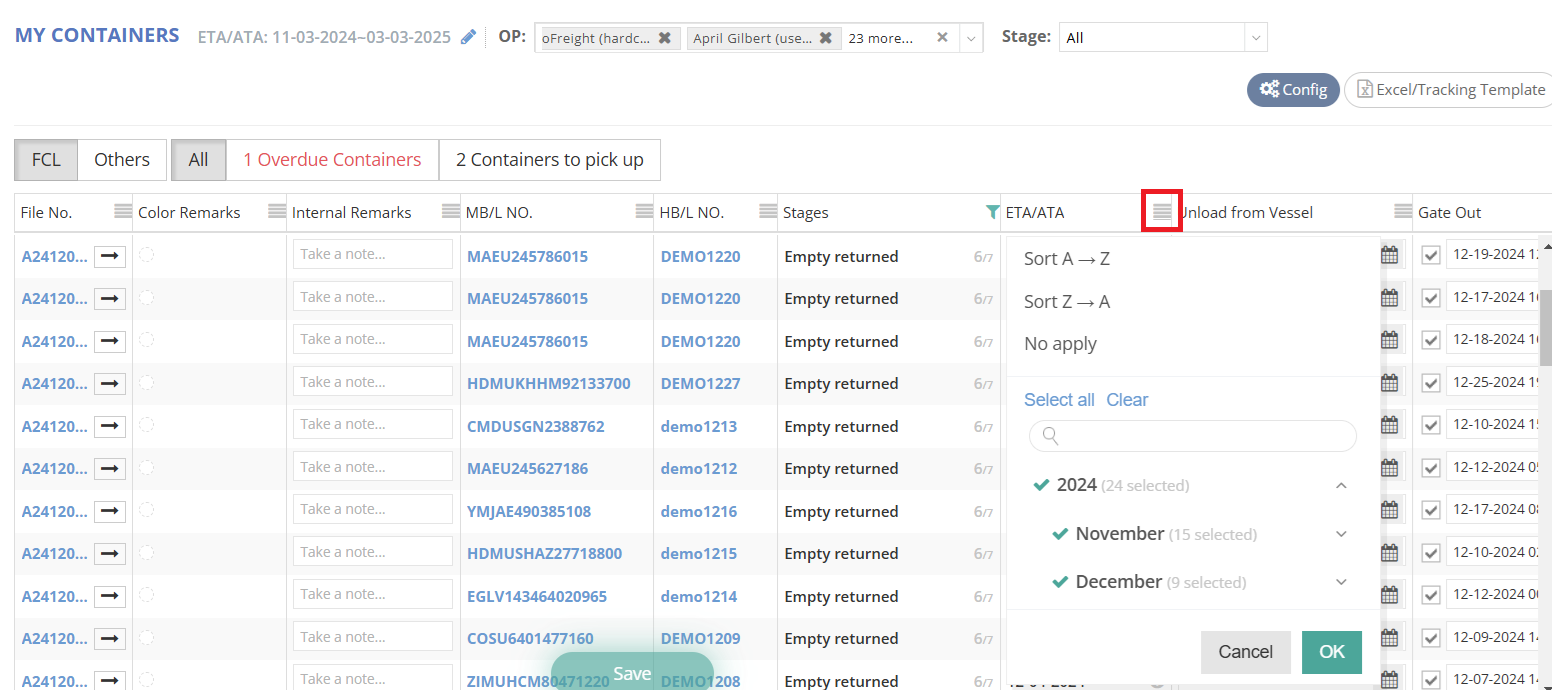Expand the December month filter group
This screenshot has width=1552, height=690.
point(1341,582)
